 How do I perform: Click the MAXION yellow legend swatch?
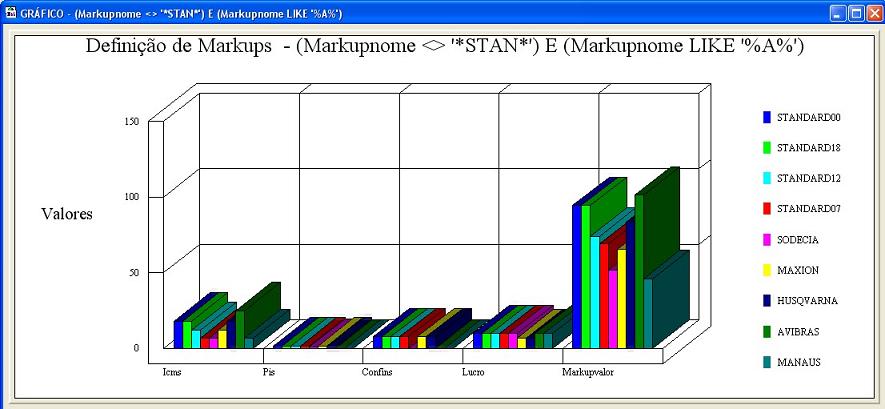(766, 270)
